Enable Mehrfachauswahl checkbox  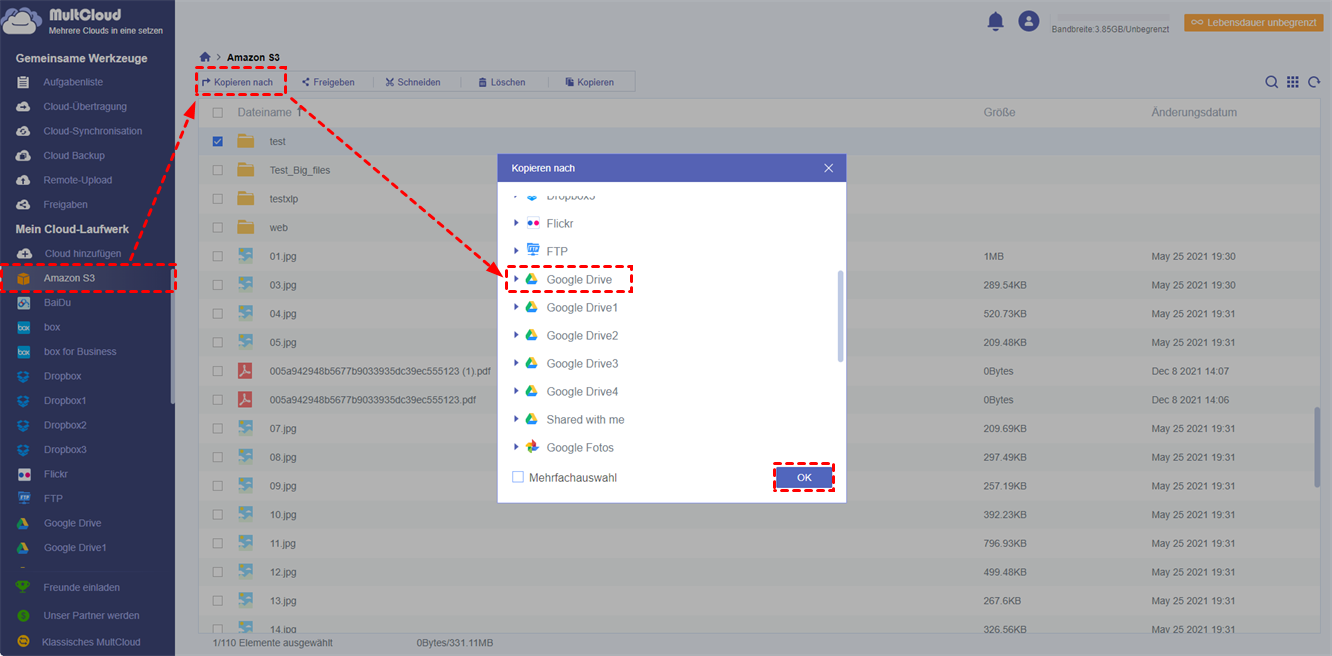pos(518,477)
